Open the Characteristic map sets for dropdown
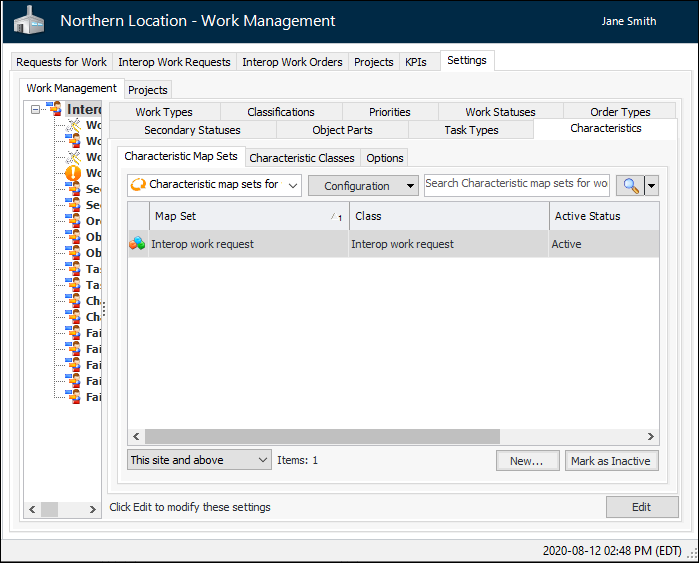Image resolution: width=699 pixels, height=563 pixels. pyautogui.click(x=215, y=185)
